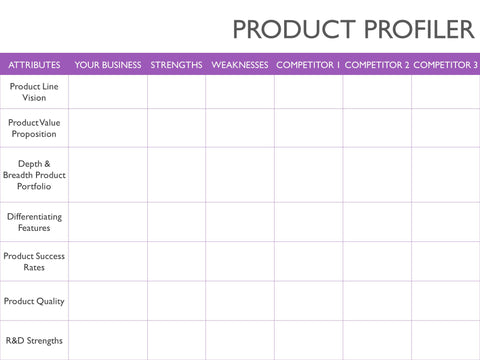Select the ATTRIBUTES column header
The height and width of the screenshot is (360, 480).
coord(34,65)
